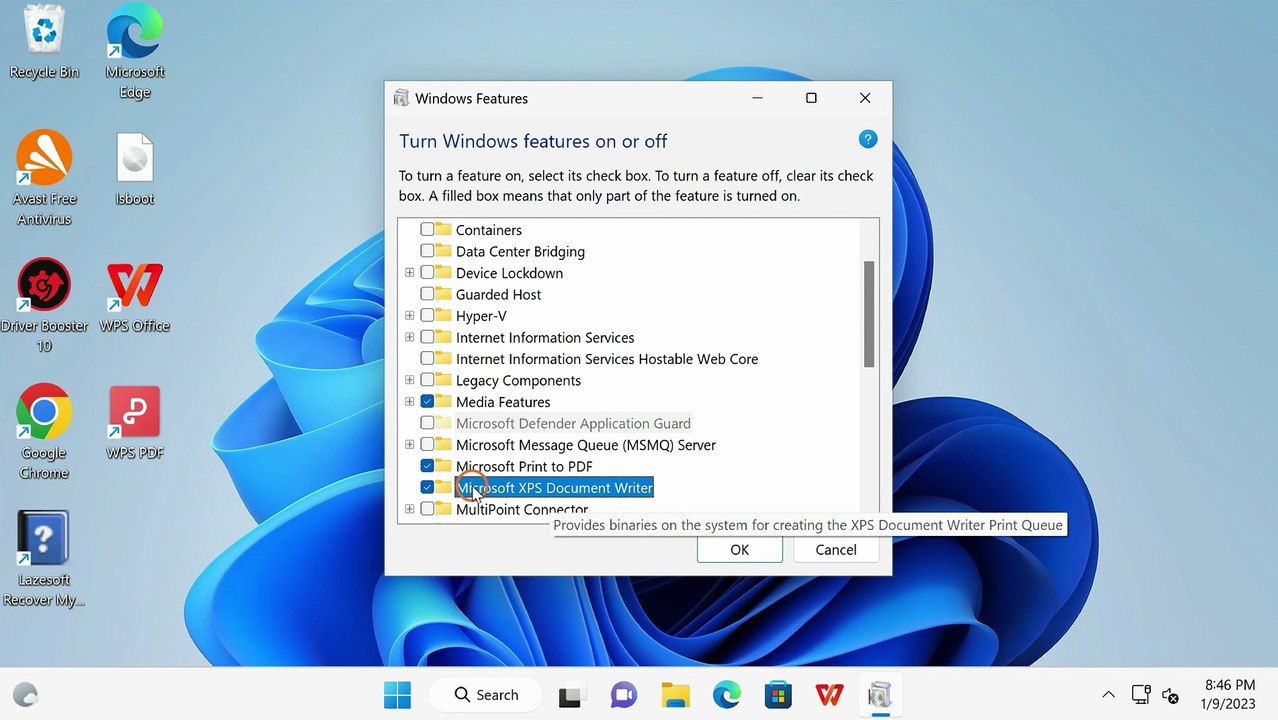This screenshot has height=720, width=1278.
Task: Open File Explorer from the taskbar
Action: point(675,695)
